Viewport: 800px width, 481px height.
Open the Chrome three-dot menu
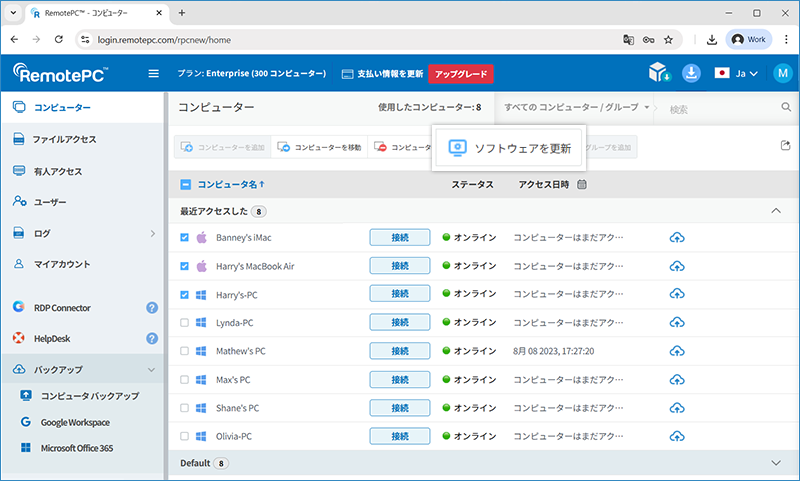pyautogui.click(x=786, y=40)
